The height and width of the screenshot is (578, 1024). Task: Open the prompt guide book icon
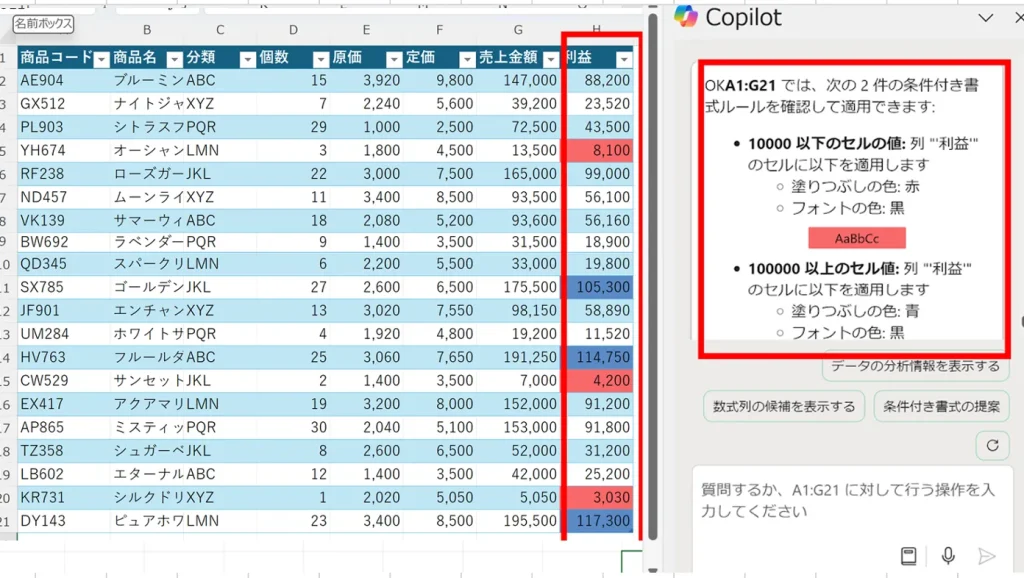(909, 556)
